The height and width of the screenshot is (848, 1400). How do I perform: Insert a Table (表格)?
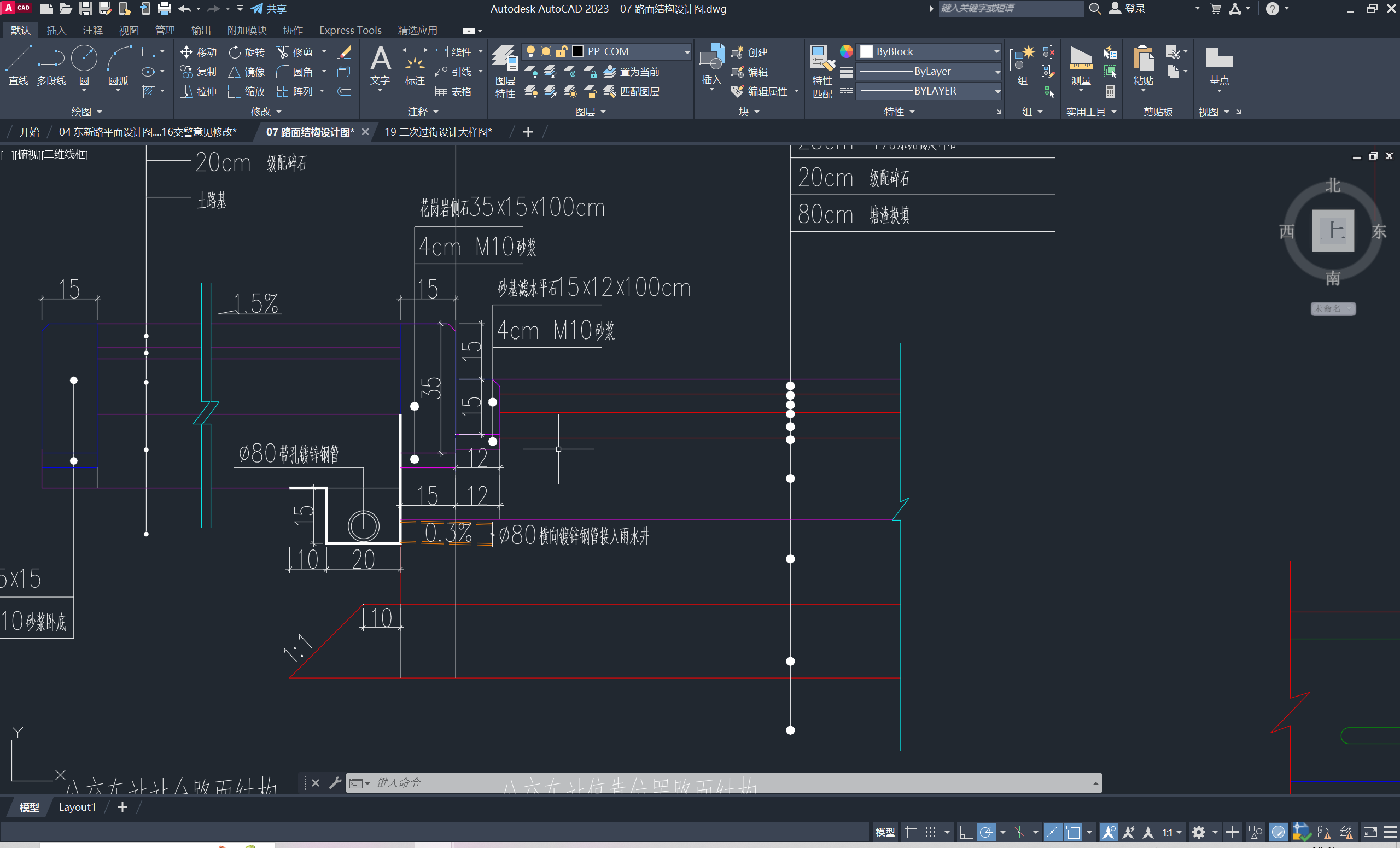453,91
